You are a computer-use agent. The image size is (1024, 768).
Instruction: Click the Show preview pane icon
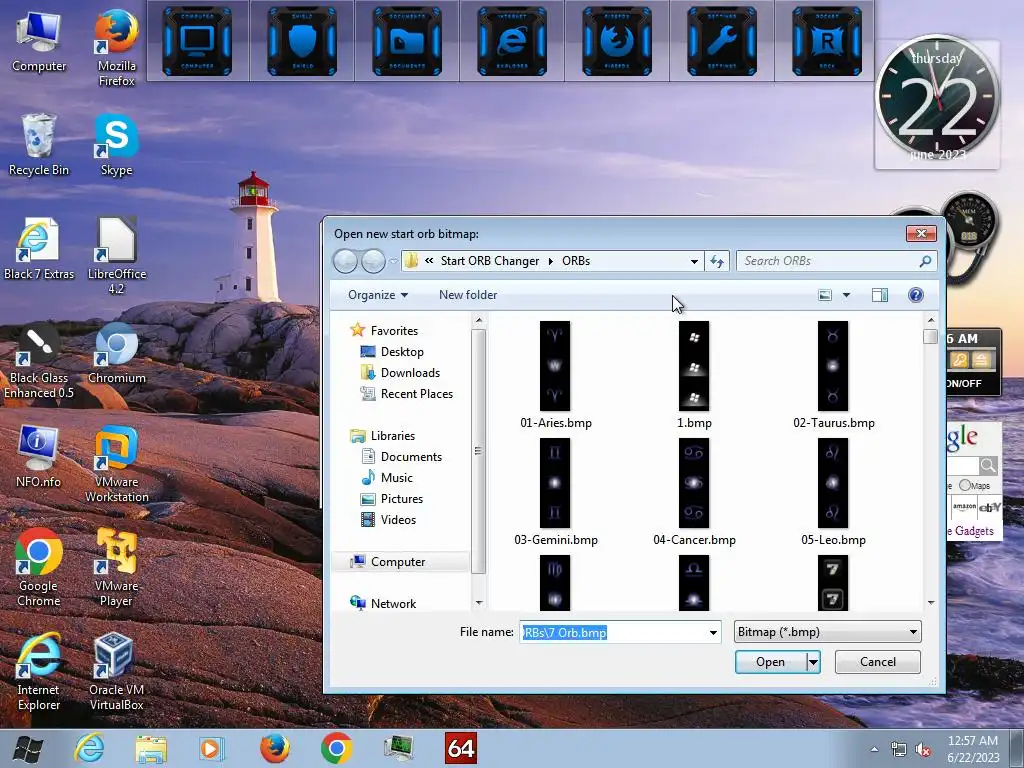[880, 295]
